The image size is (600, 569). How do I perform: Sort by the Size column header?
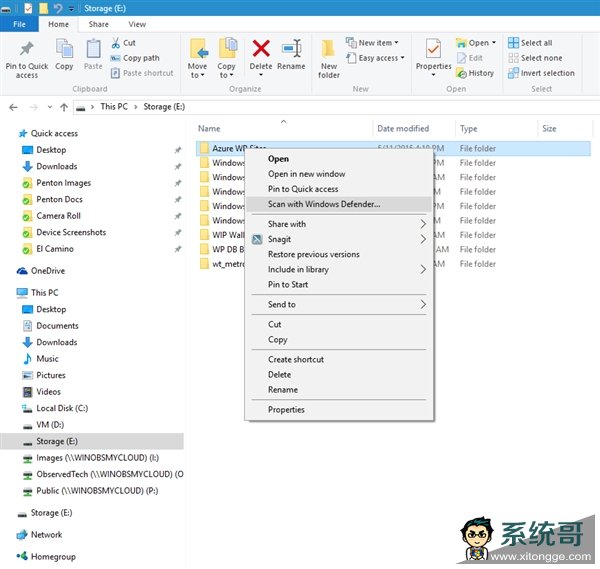coord(549,129)
